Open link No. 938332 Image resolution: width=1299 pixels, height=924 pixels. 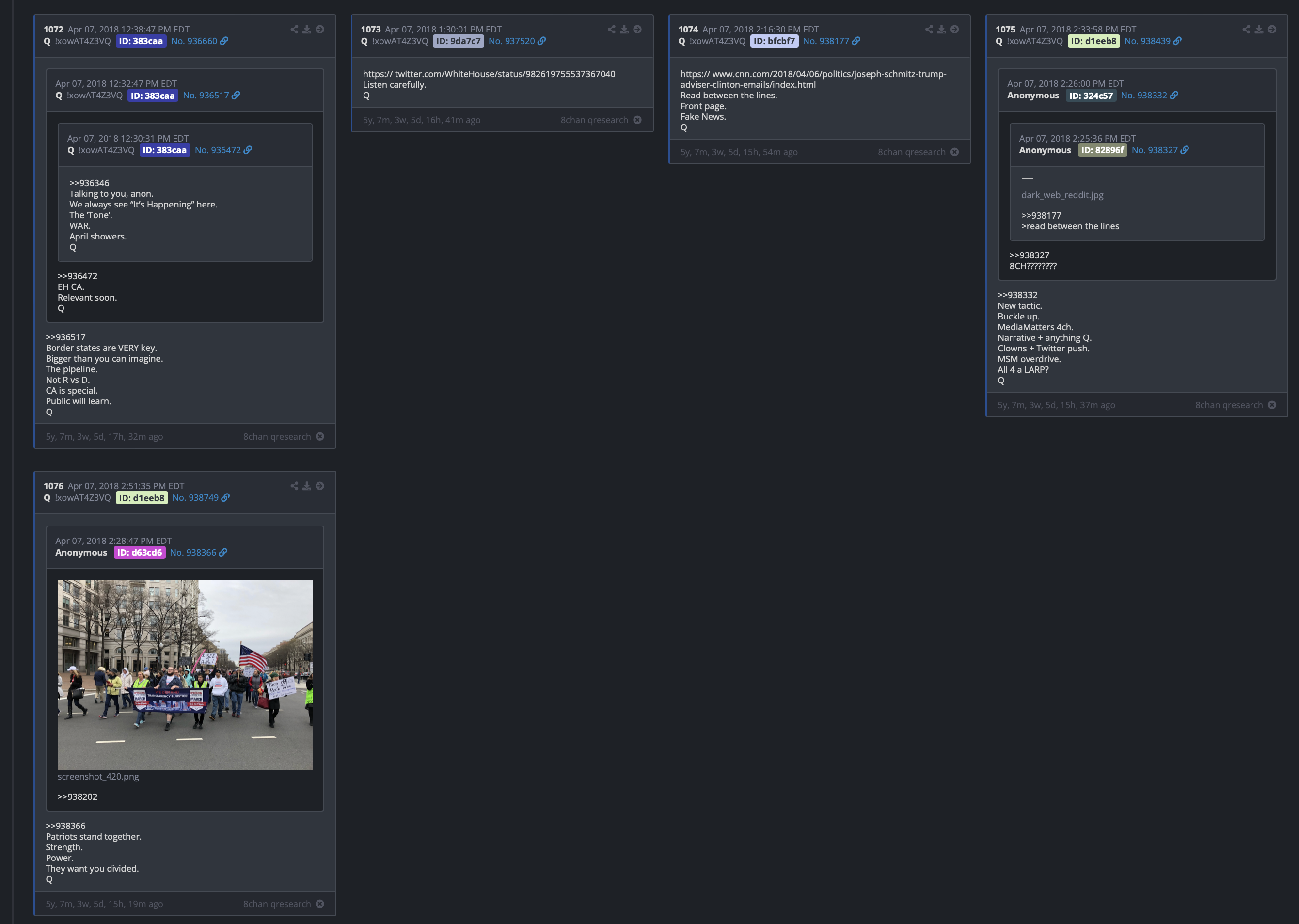[1149, 96]
